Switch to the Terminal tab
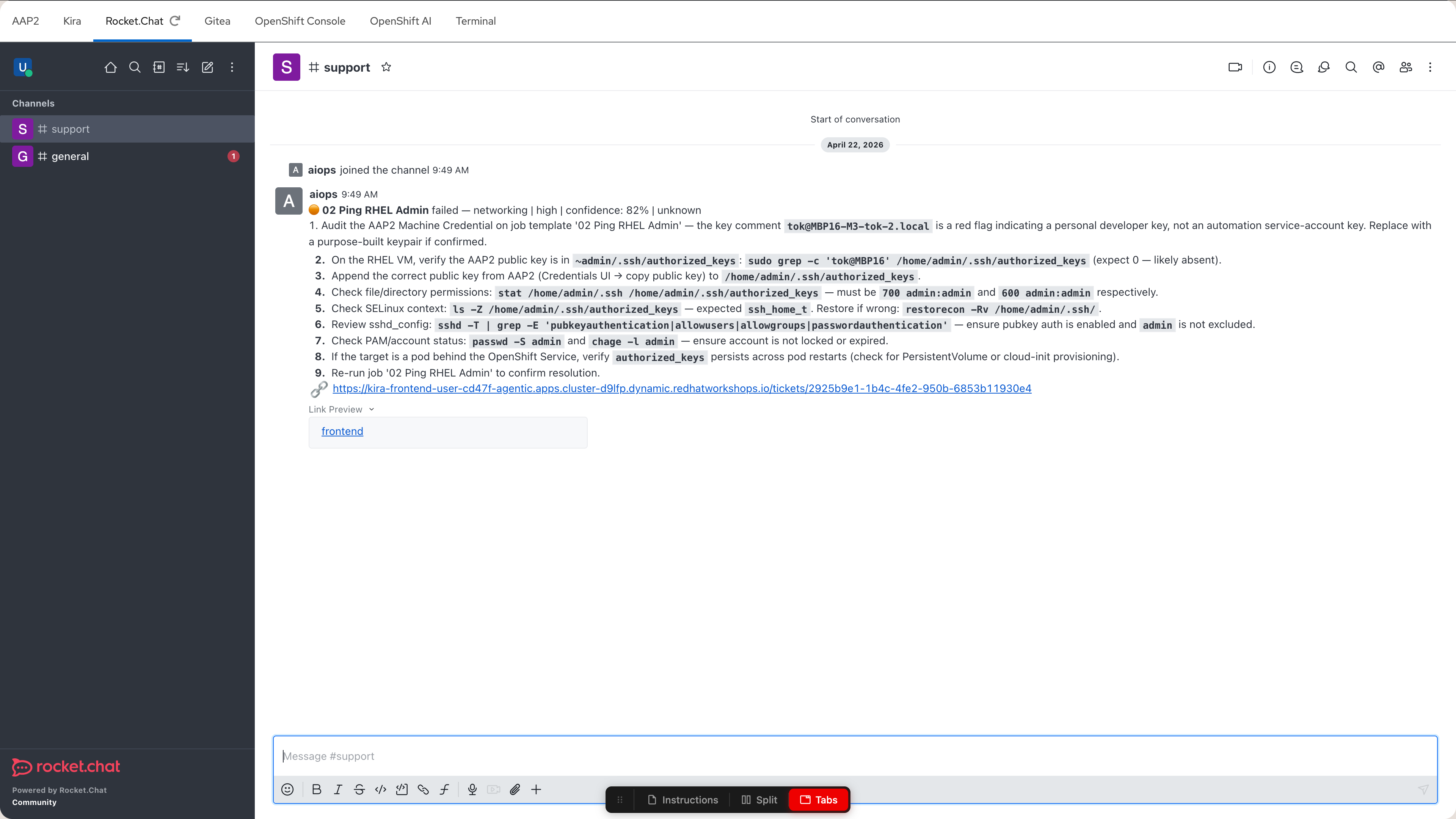Screen dimensions: 1456x819 tap(476, 21)
